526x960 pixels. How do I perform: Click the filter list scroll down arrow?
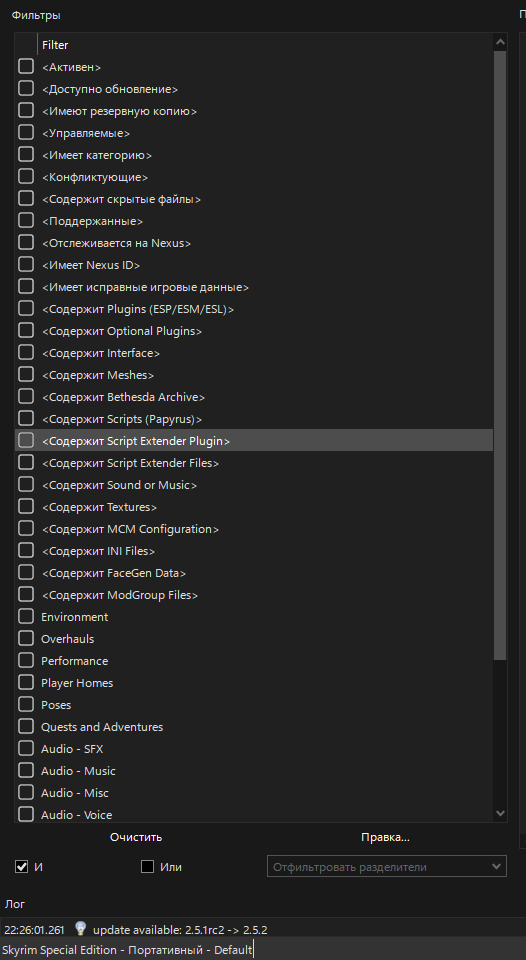point(500,814)
